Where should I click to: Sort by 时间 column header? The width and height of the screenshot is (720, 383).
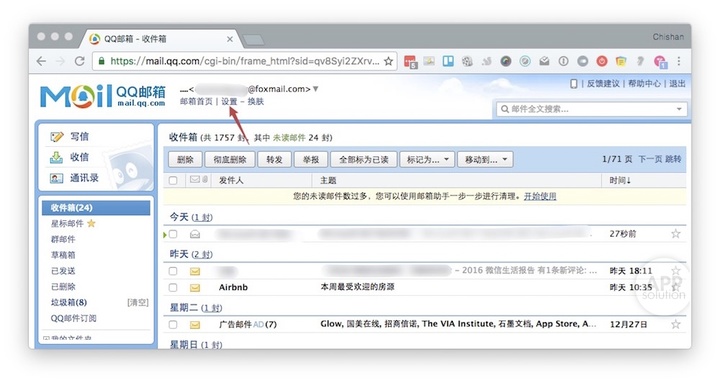click(x=620, y=180)
